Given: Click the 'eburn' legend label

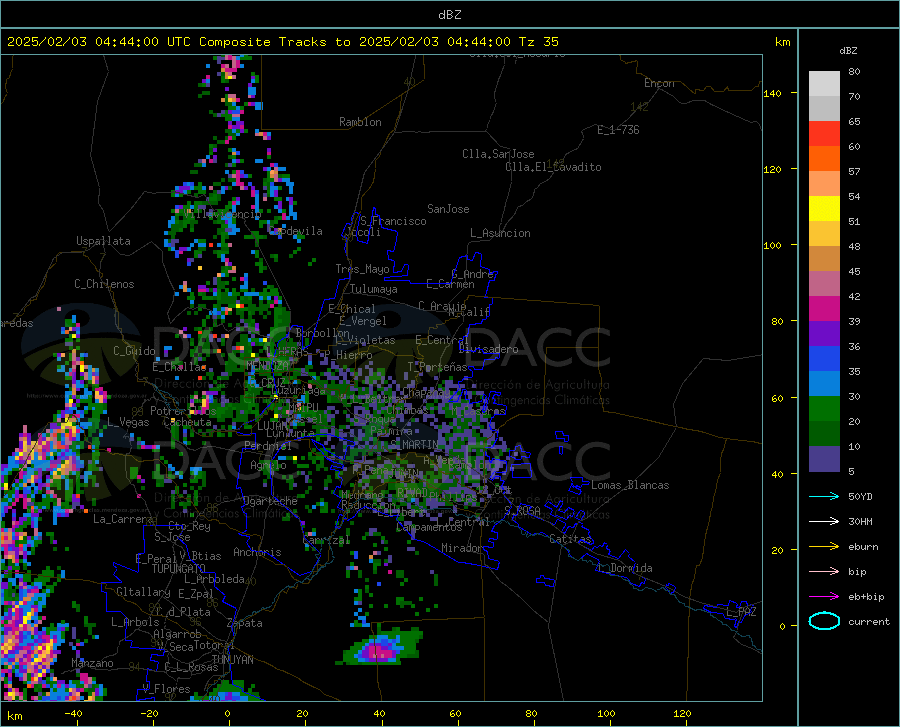Looking at the screenshot, I should tap(863, 547).
